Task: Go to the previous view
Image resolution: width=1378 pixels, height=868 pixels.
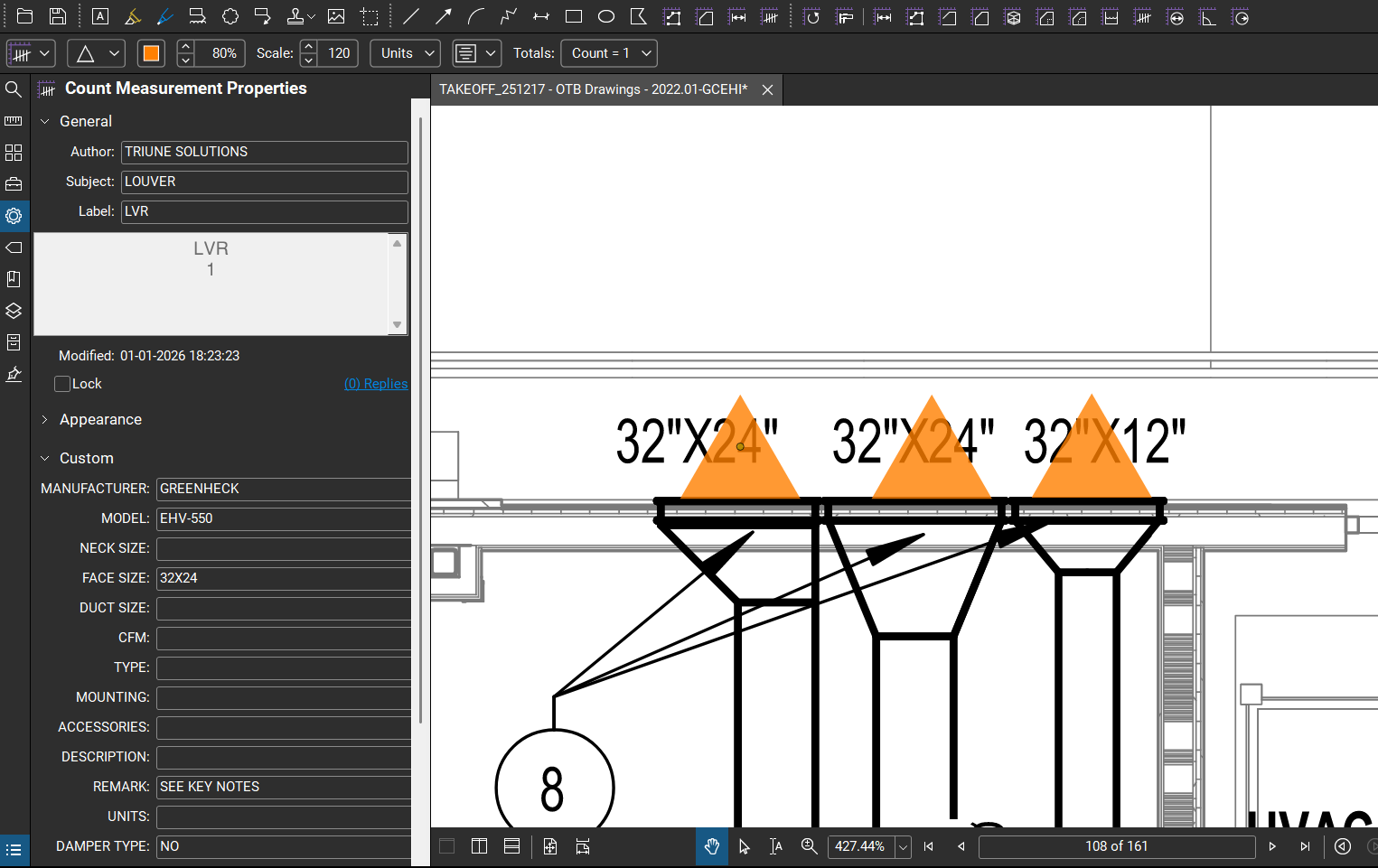Action: [1343, 846]
